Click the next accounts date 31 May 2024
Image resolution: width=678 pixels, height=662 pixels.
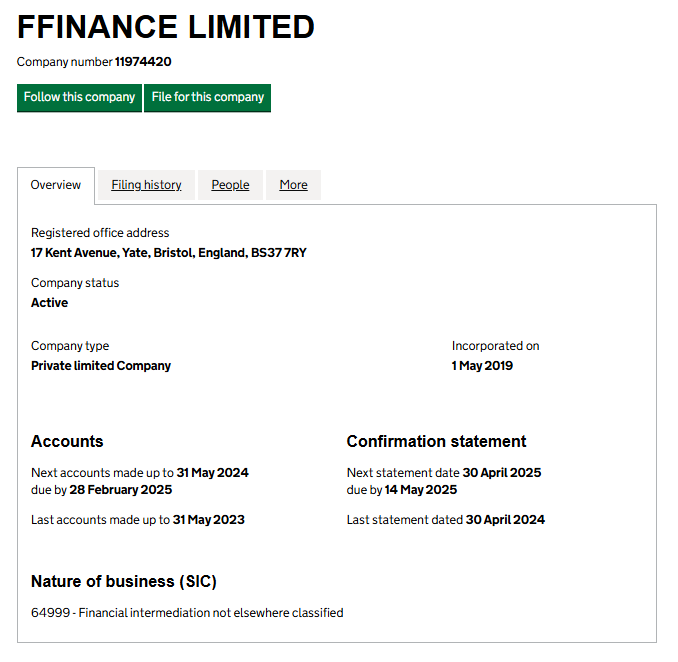click(212, 473)
